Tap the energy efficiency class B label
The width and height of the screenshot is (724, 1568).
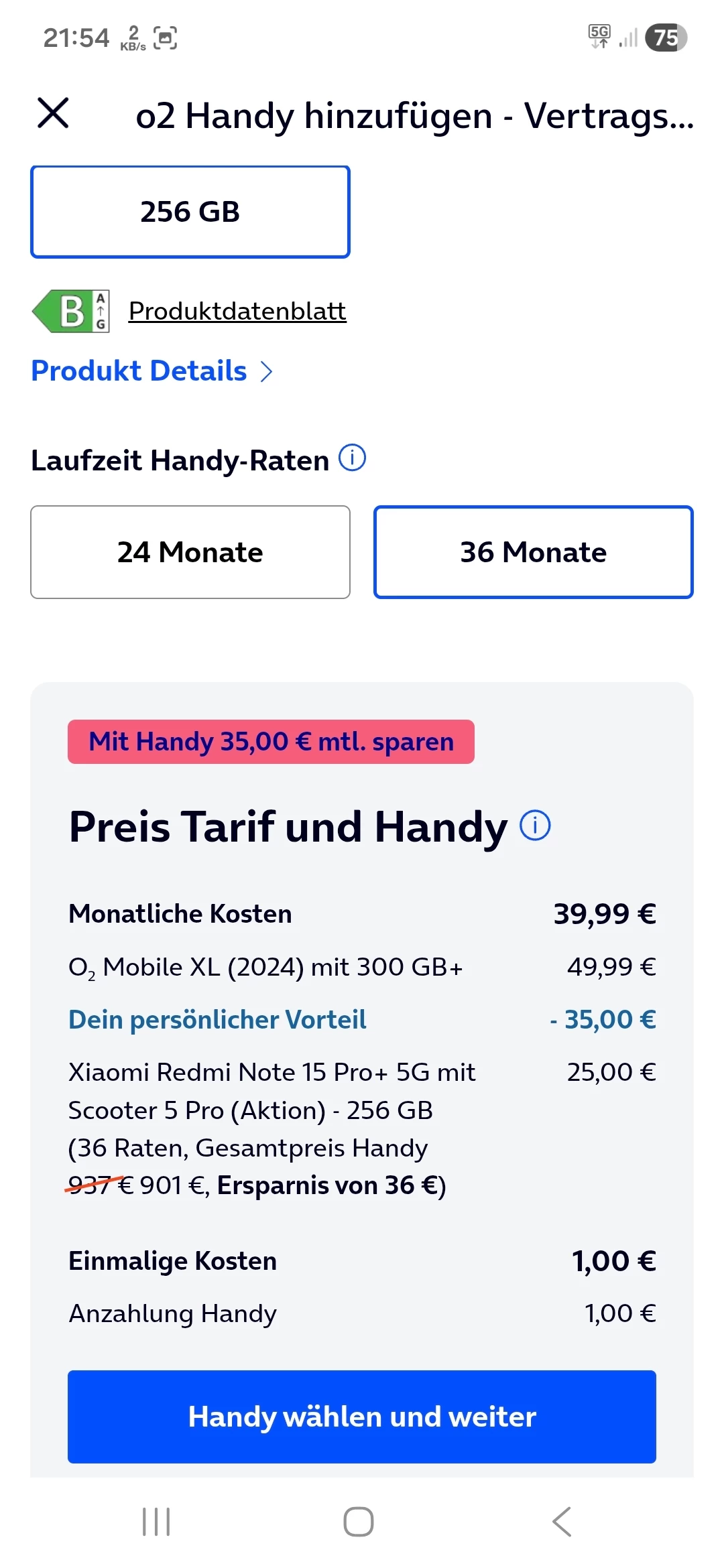click(x=70, y=312)
